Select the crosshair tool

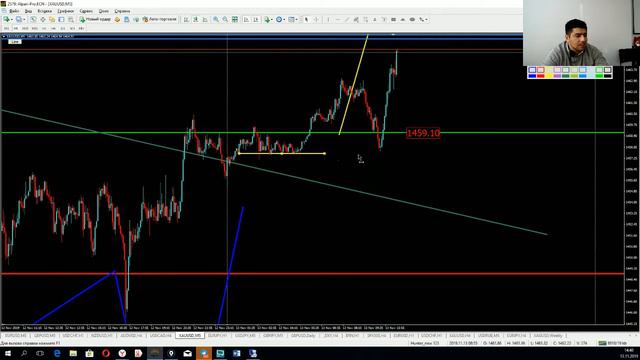316,19
